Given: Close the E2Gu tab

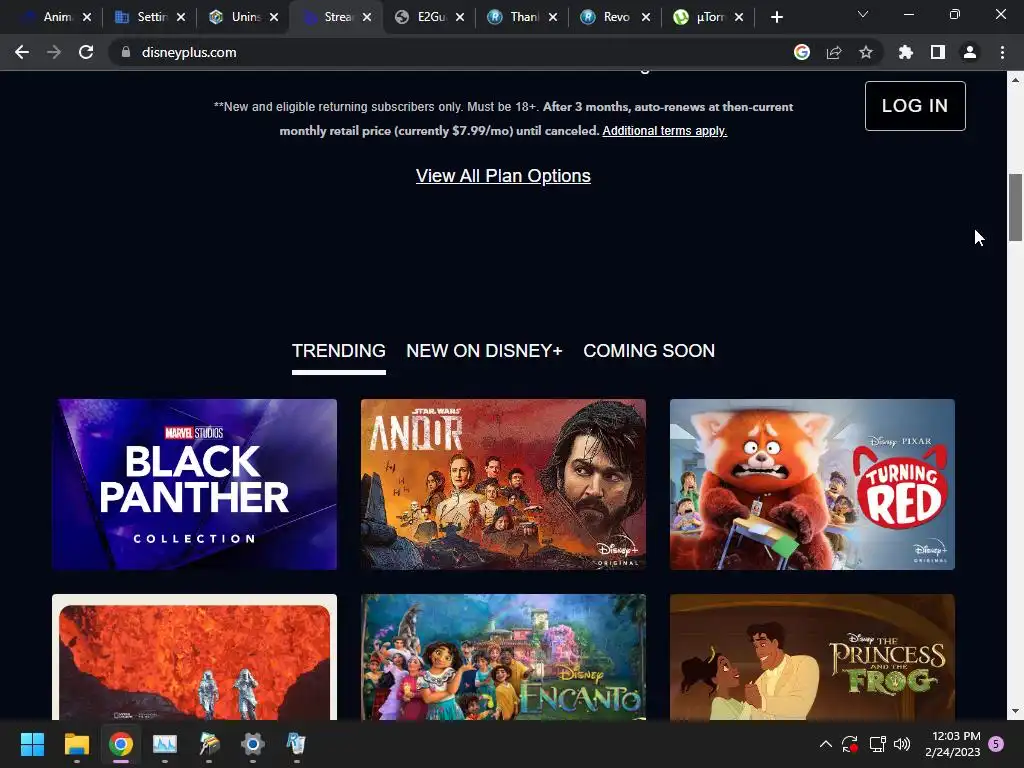Looking at the screenshot, I should [460, 17].
